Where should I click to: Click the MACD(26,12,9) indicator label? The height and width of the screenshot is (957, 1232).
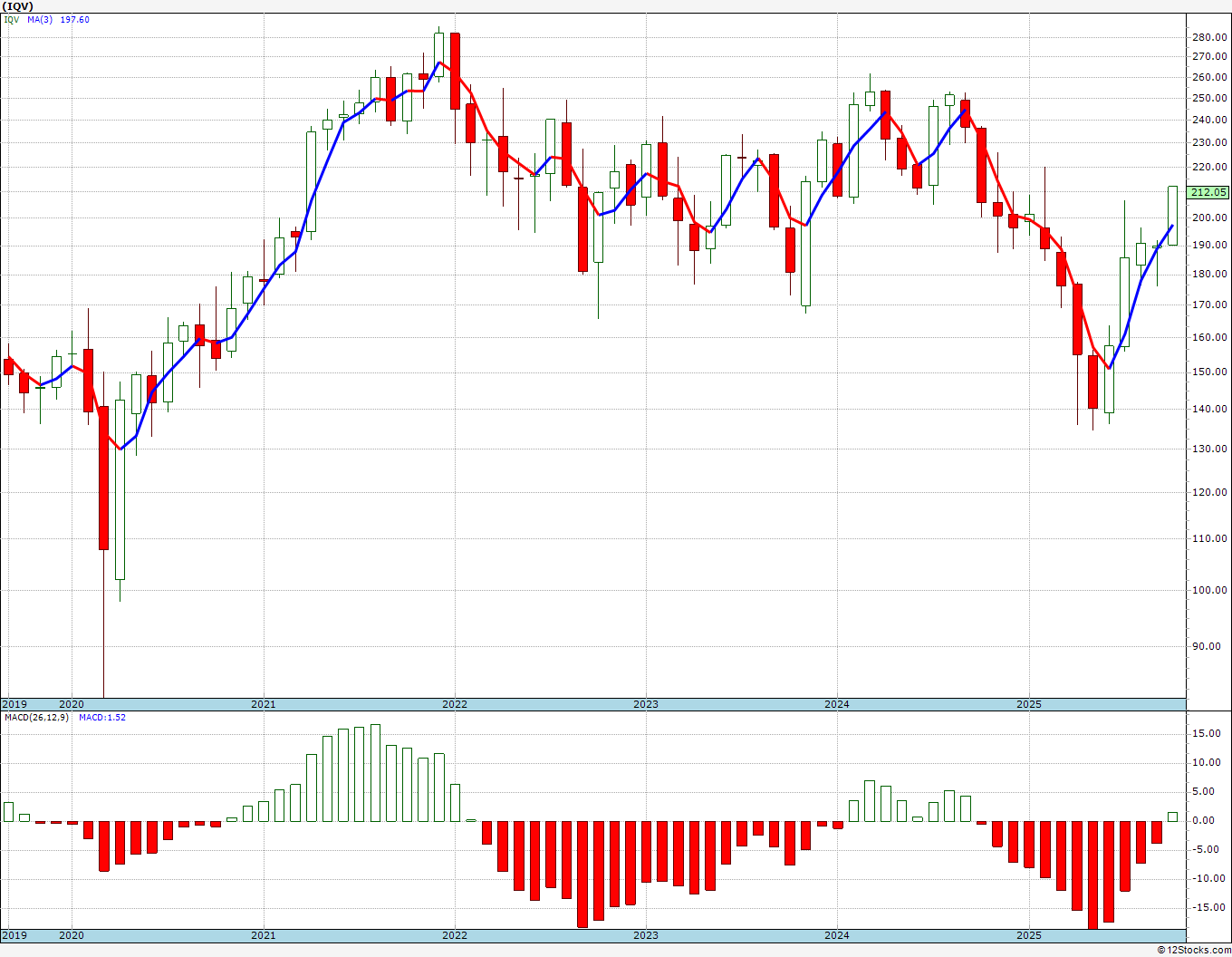click(x=38, y=718)
